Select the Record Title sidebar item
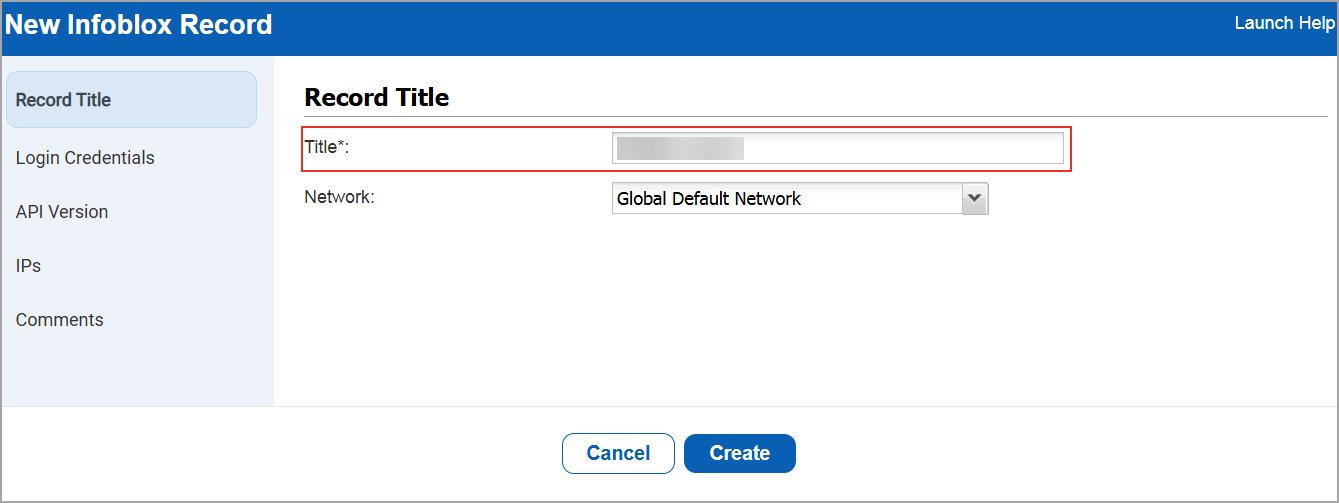Screen dimensions: 1339x503 coord(64,100)
